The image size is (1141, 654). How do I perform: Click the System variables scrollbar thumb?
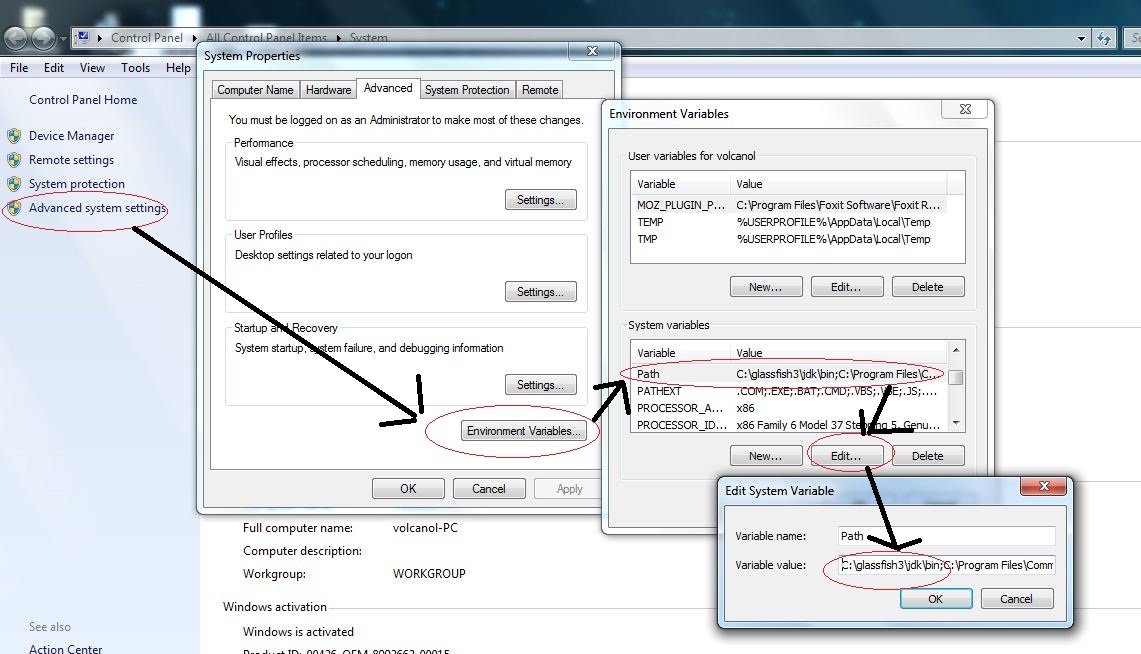956,377
